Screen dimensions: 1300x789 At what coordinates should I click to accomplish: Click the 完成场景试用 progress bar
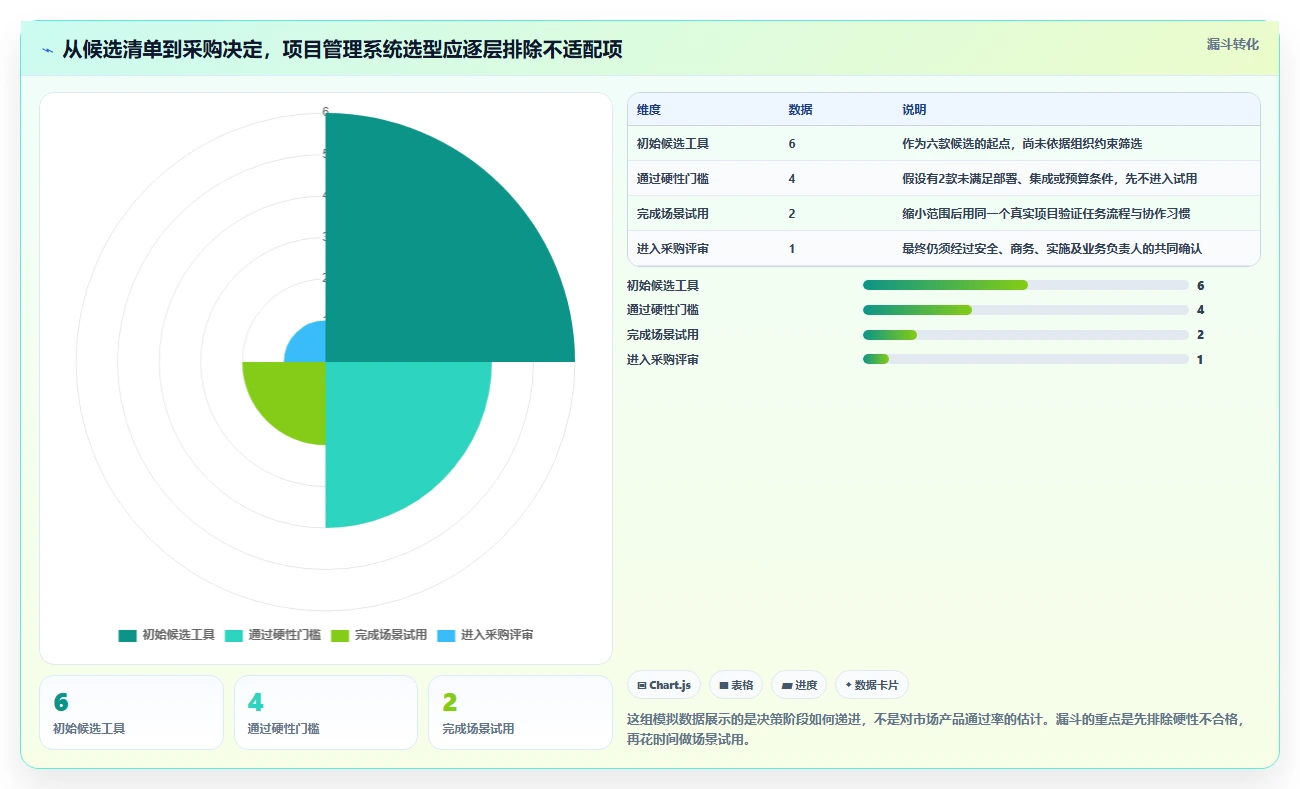click(x=1025, y=335)
